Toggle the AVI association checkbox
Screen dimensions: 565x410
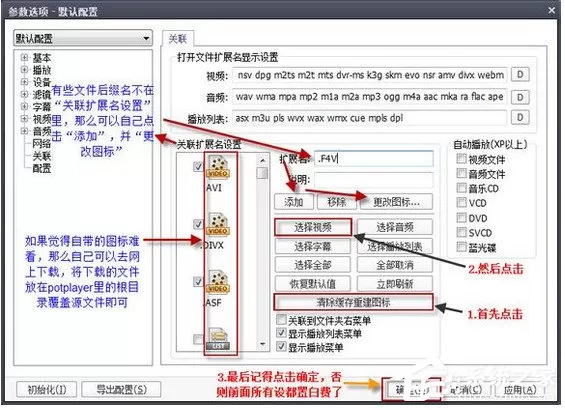click(x=198, y=166)
